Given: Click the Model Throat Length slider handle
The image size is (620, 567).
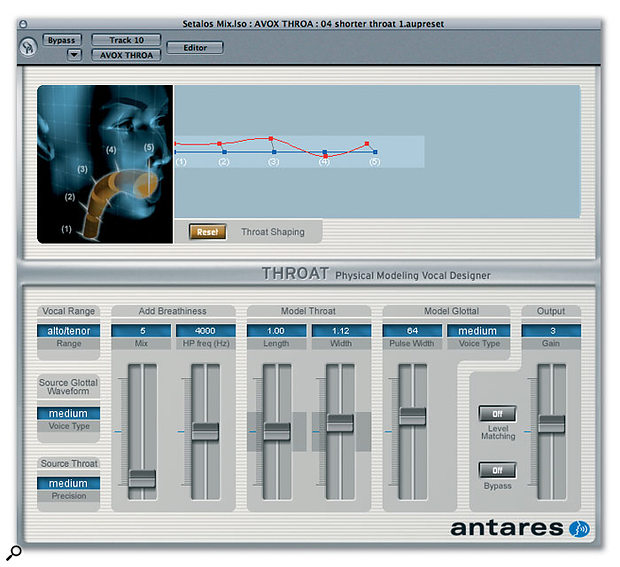Looking at the screenshot, I should [x=277, y=431].
